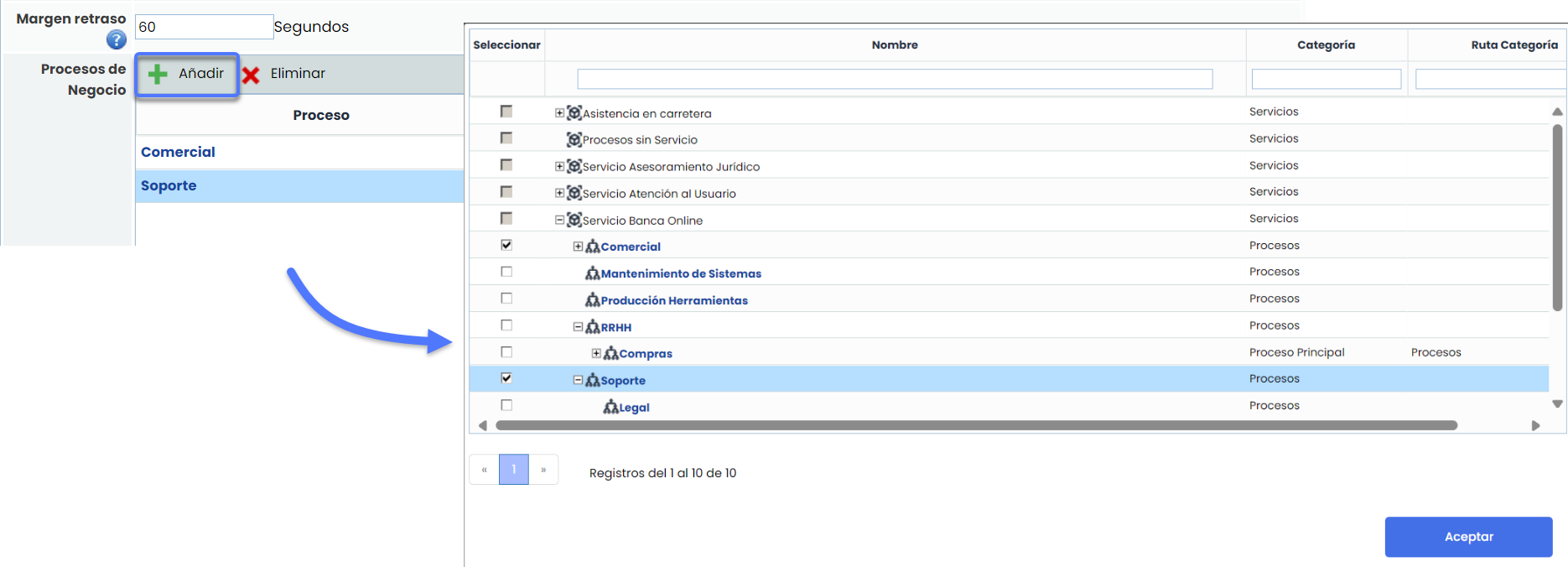The image size is (1568, 567).
Task: Click the blue help question mark icon
Action: (116, 39)
